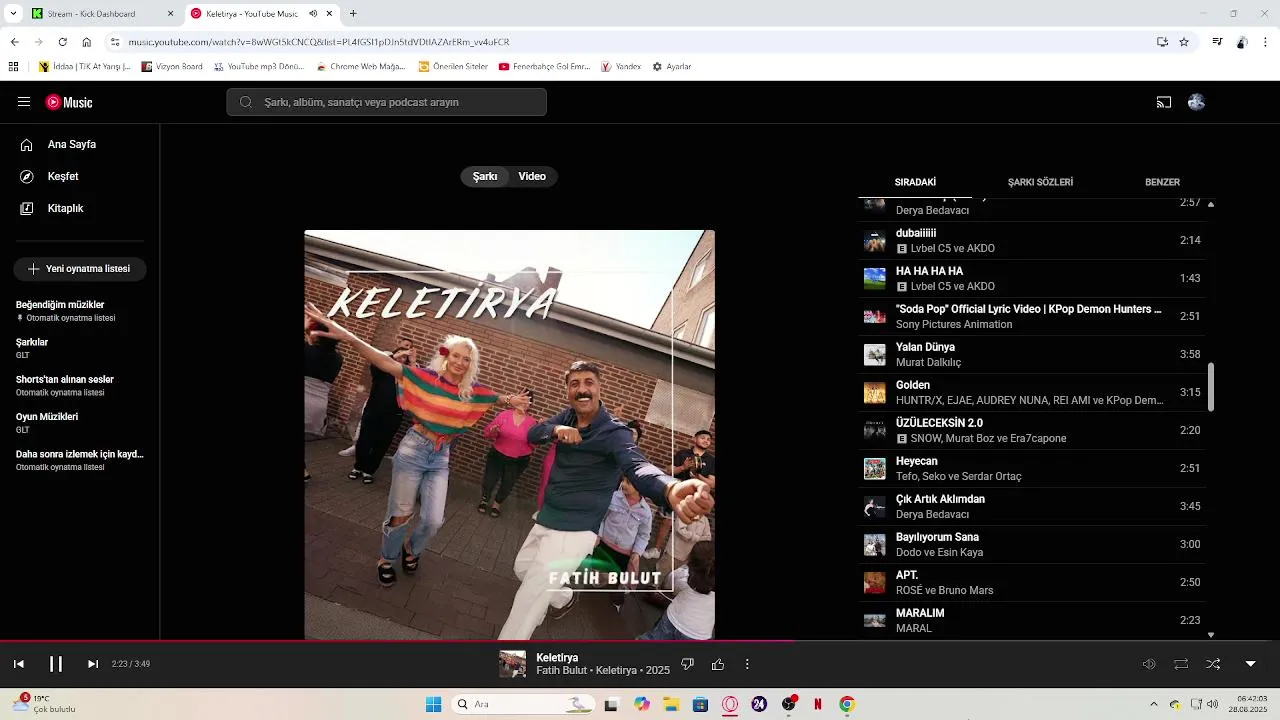Image resolution: width=1280 pixels, height=720 pixels.
Task: Click the Keletirya album artwork
Action: [x=509, y=435]
